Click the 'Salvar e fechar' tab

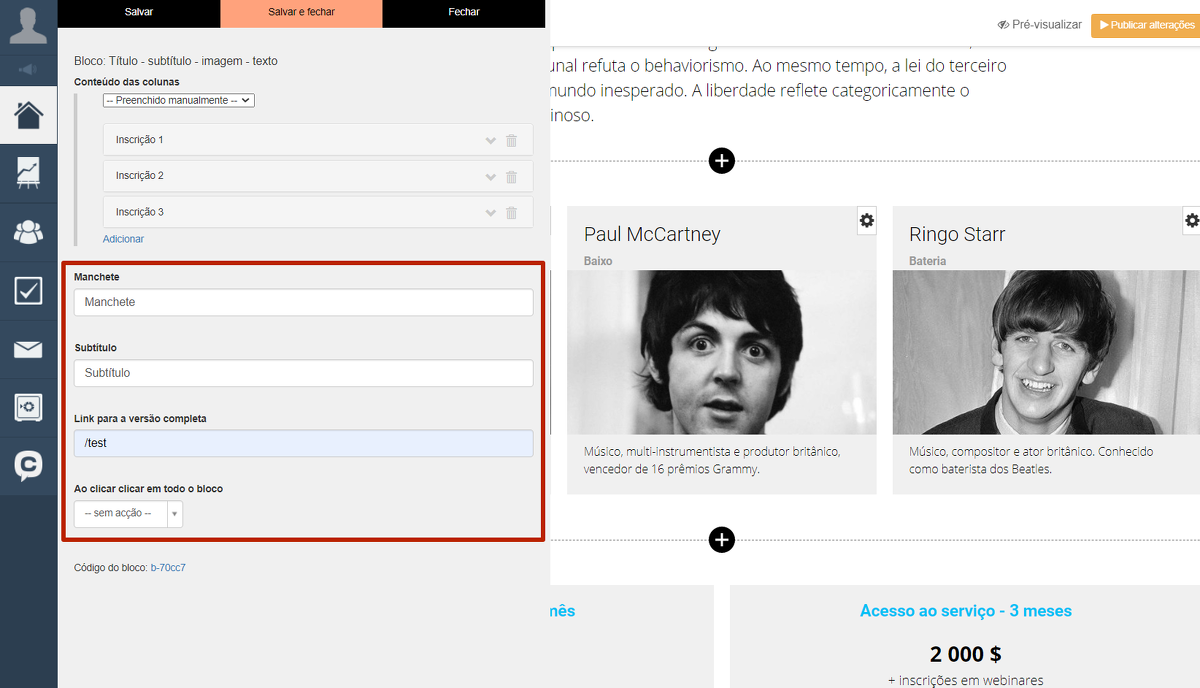(301, 13)
